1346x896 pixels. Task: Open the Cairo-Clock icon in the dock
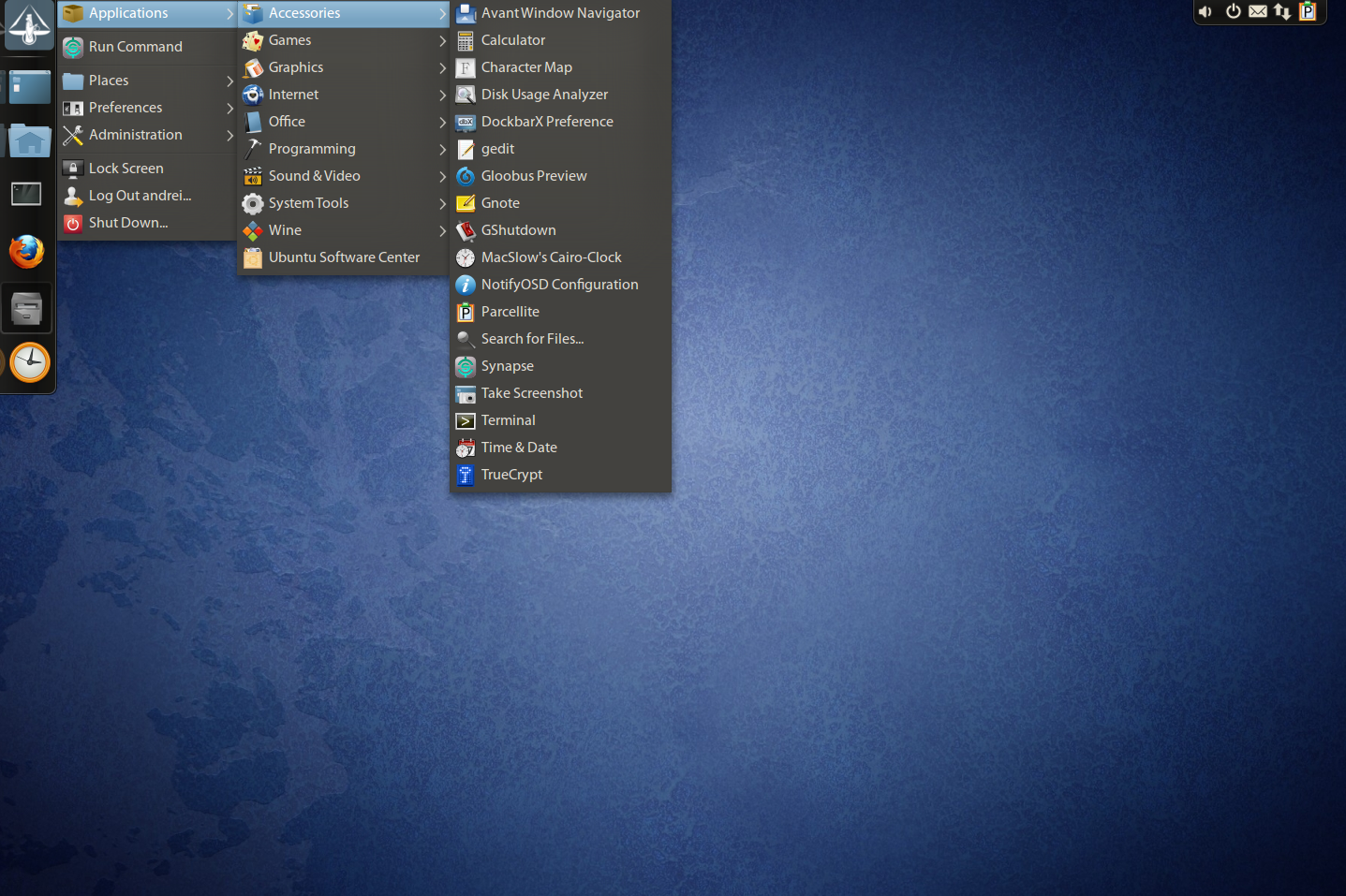28,362
